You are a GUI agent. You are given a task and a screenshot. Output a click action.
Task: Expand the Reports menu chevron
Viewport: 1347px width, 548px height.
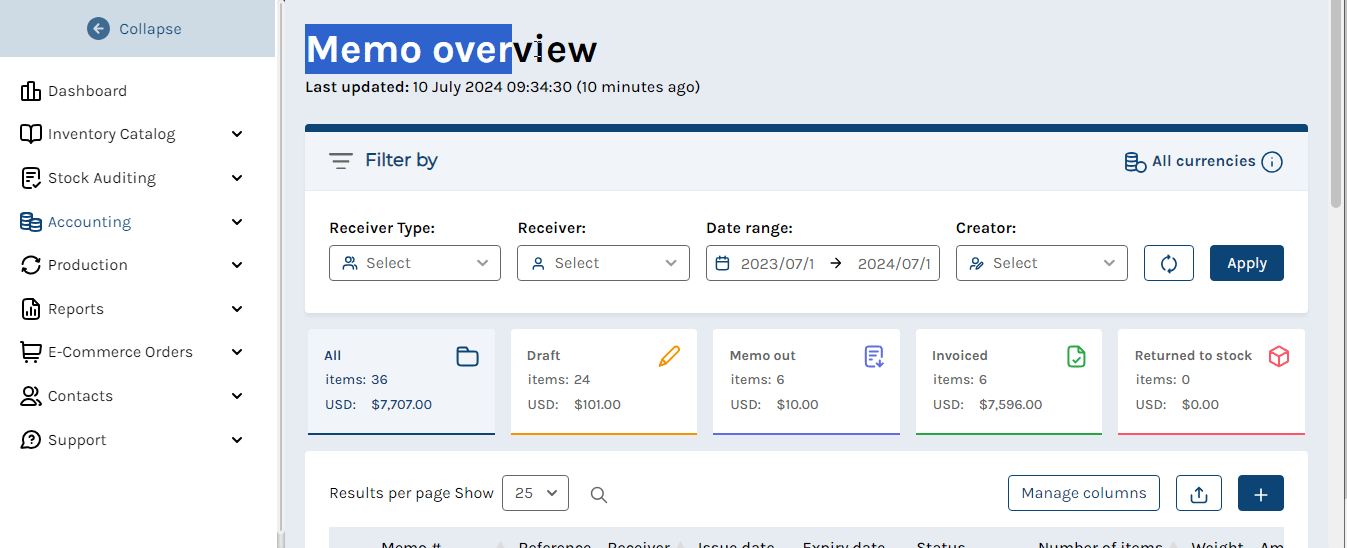click(x=237, y=309)
